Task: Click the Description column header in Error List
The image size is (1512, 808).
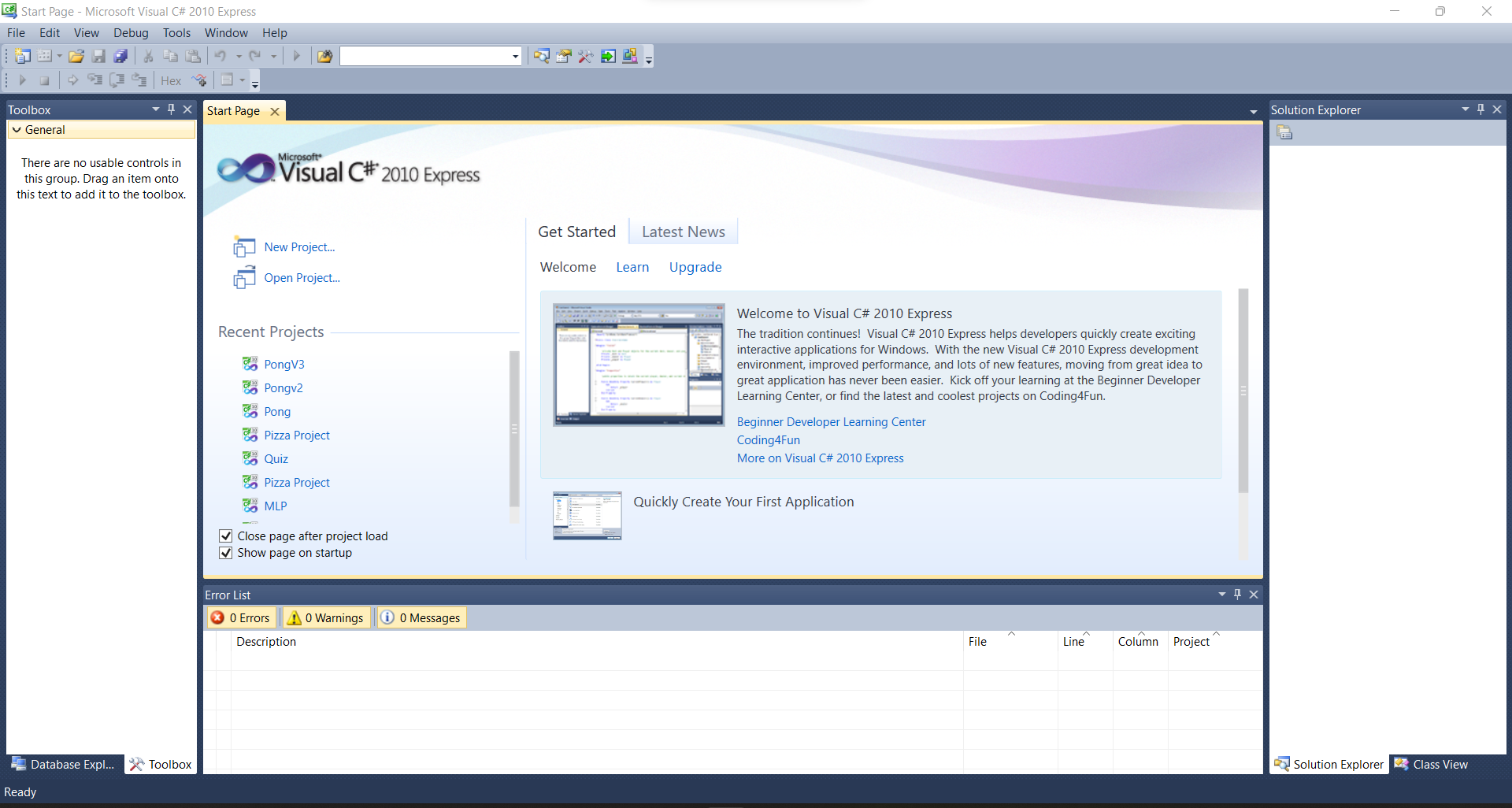Action: tap(266, 642)
